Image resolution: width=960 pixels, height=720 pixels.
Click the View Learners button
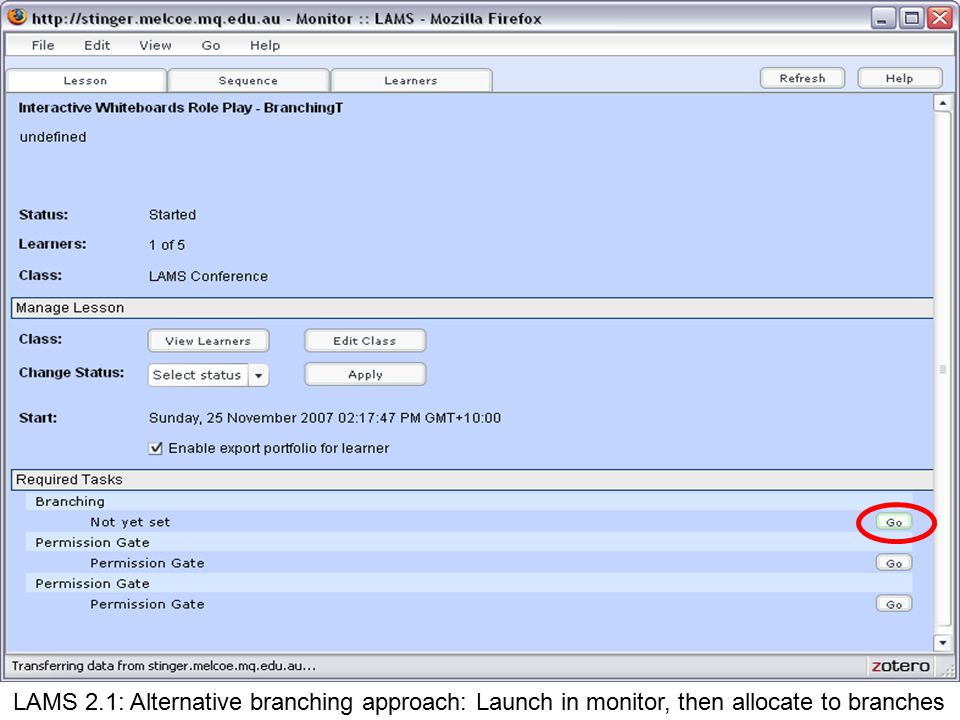click(x=208, y=341)
